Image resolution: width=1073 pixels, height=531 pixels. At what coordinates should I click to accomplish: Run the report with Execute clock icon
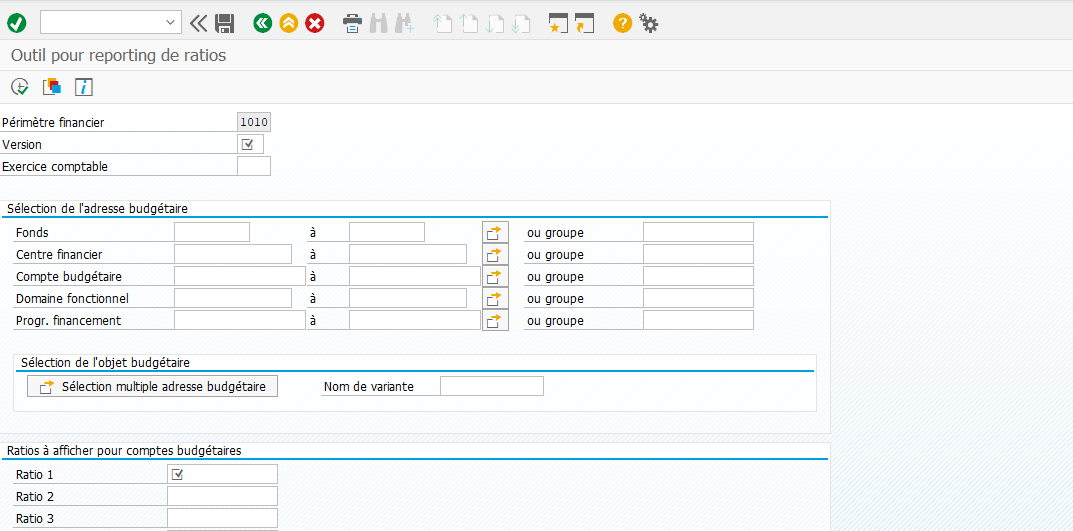pyautogui.click(x=19, y=87)
